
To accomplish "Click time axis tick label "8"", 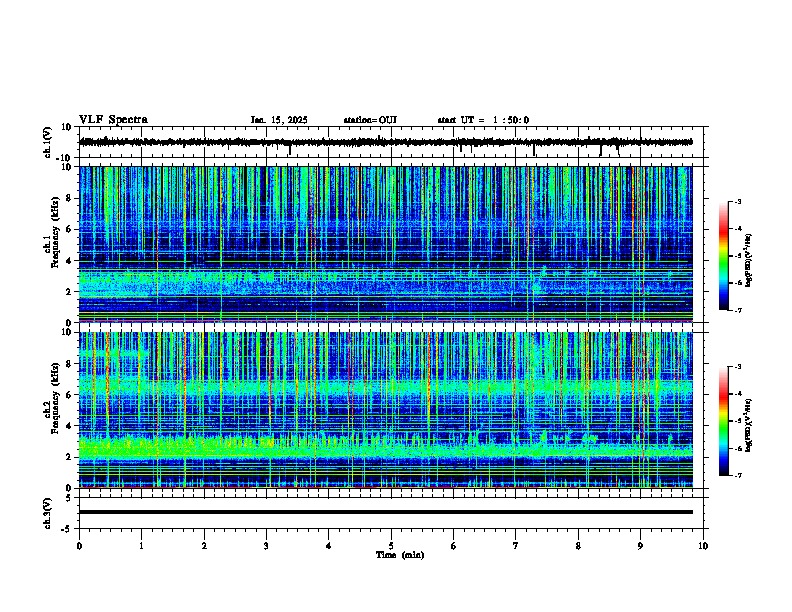I will coord(578,546).
